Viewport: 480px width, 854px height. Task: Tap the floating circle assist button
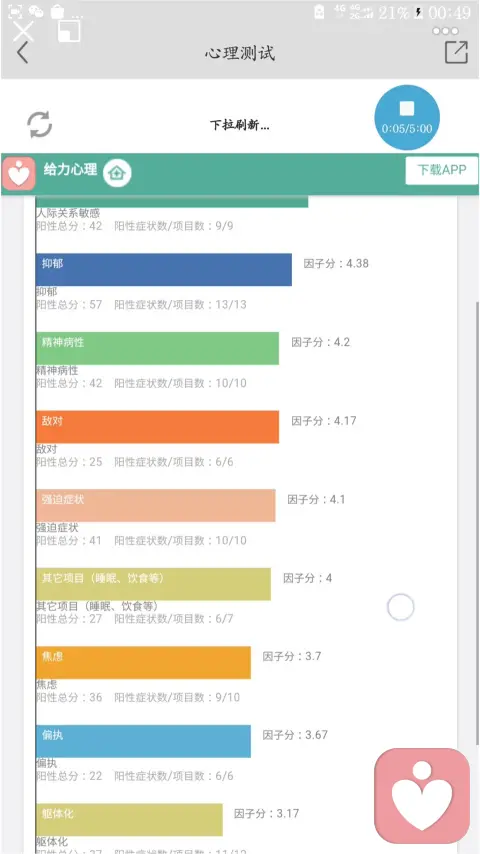(x=400, y=607)
